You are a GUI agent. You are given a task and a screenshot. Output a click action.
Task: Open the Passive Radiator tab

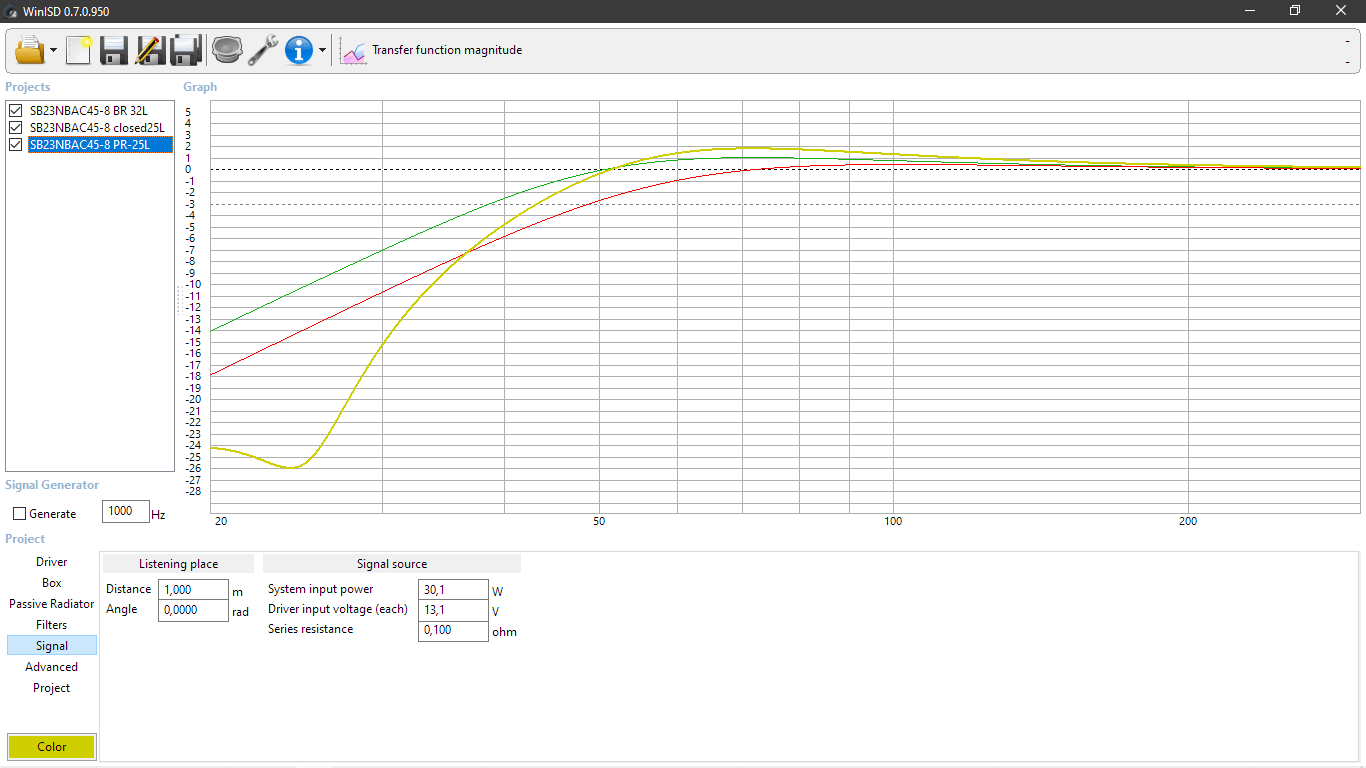pos(52,604)
